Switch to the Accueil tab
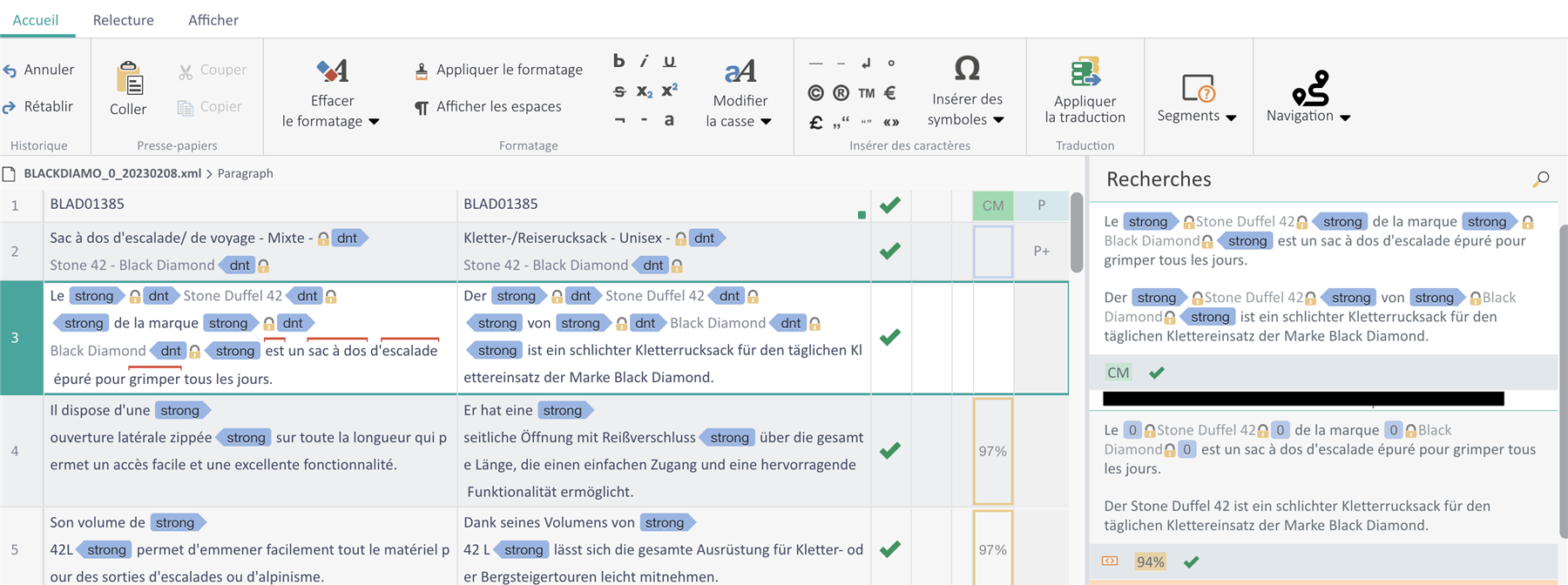This screenshot has height=585, width=1568. (36, 20)
